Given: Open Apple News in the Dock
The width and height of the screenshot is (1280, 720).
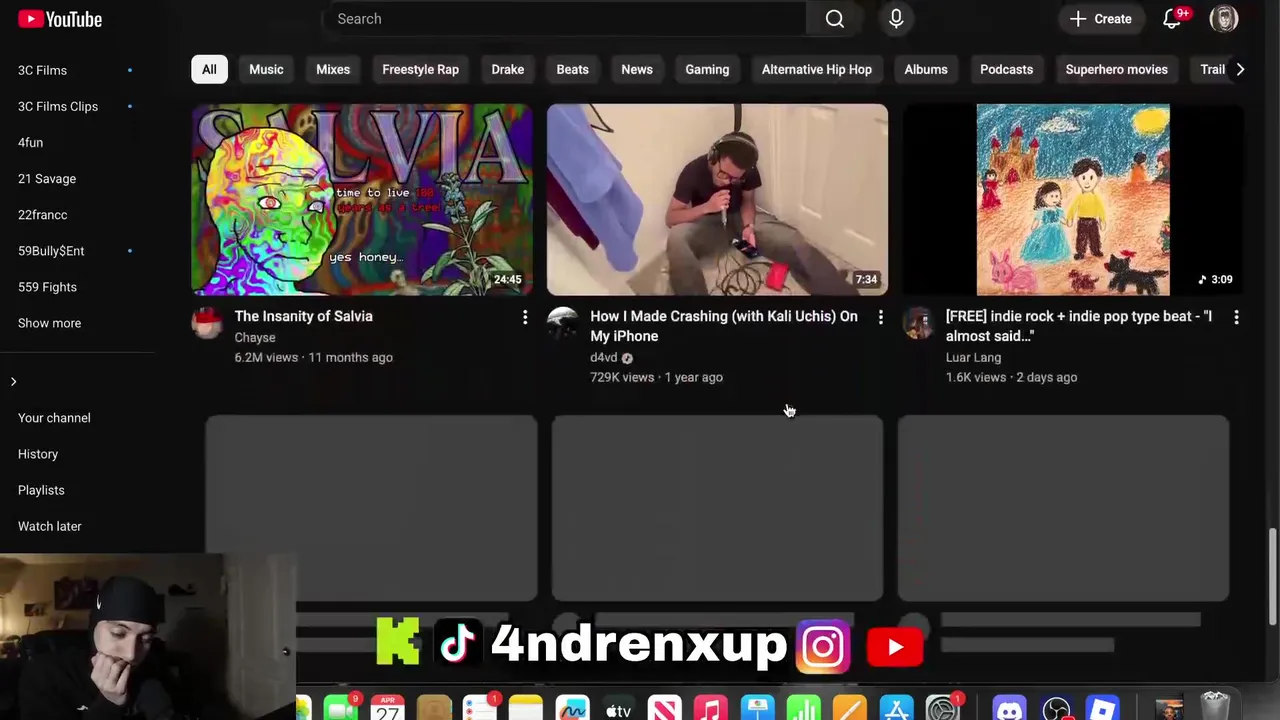Looking at the screenshot, I should pos(664,708).
